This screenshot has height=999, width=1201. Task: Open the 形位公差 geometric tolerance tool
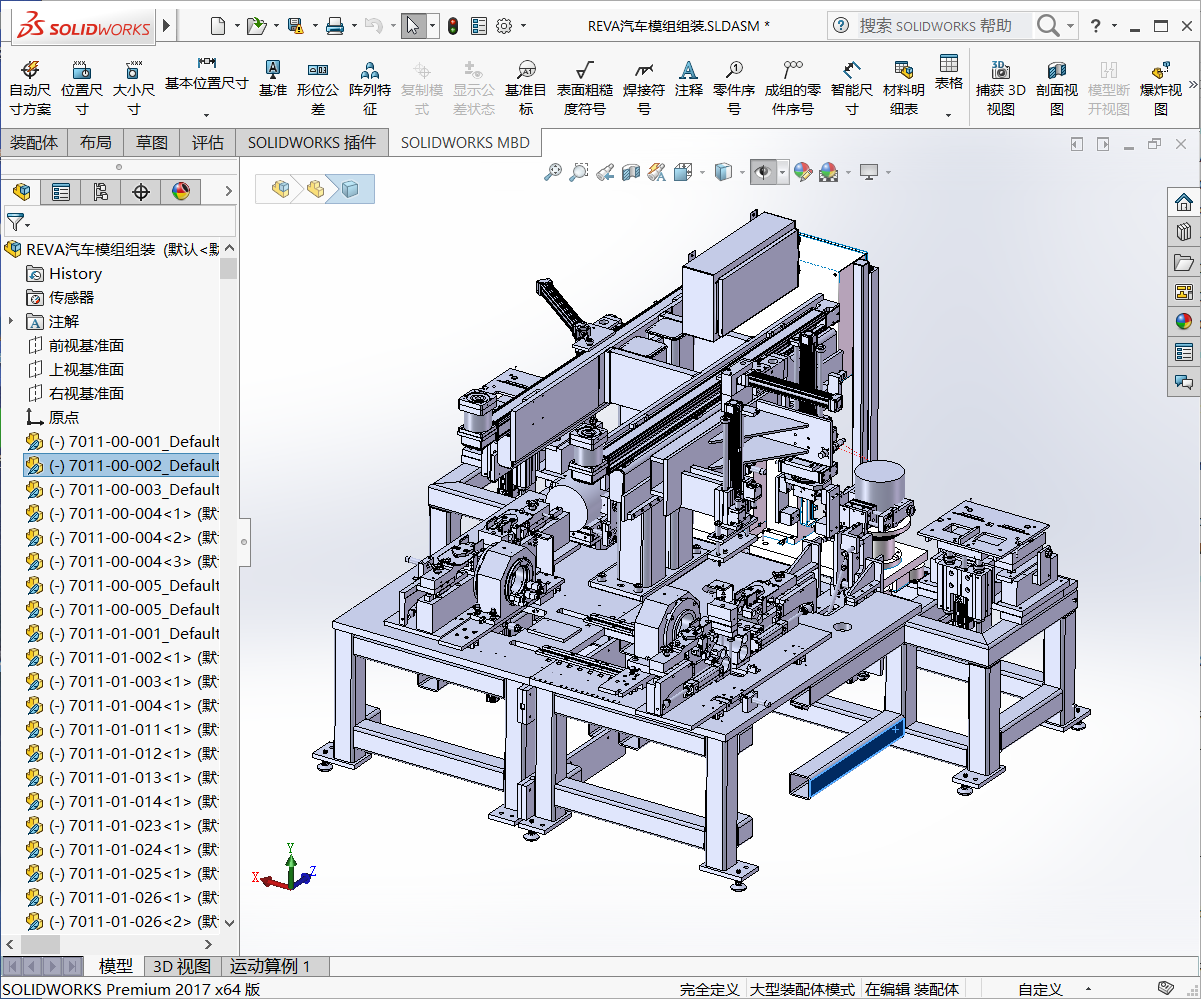(318, 87)
